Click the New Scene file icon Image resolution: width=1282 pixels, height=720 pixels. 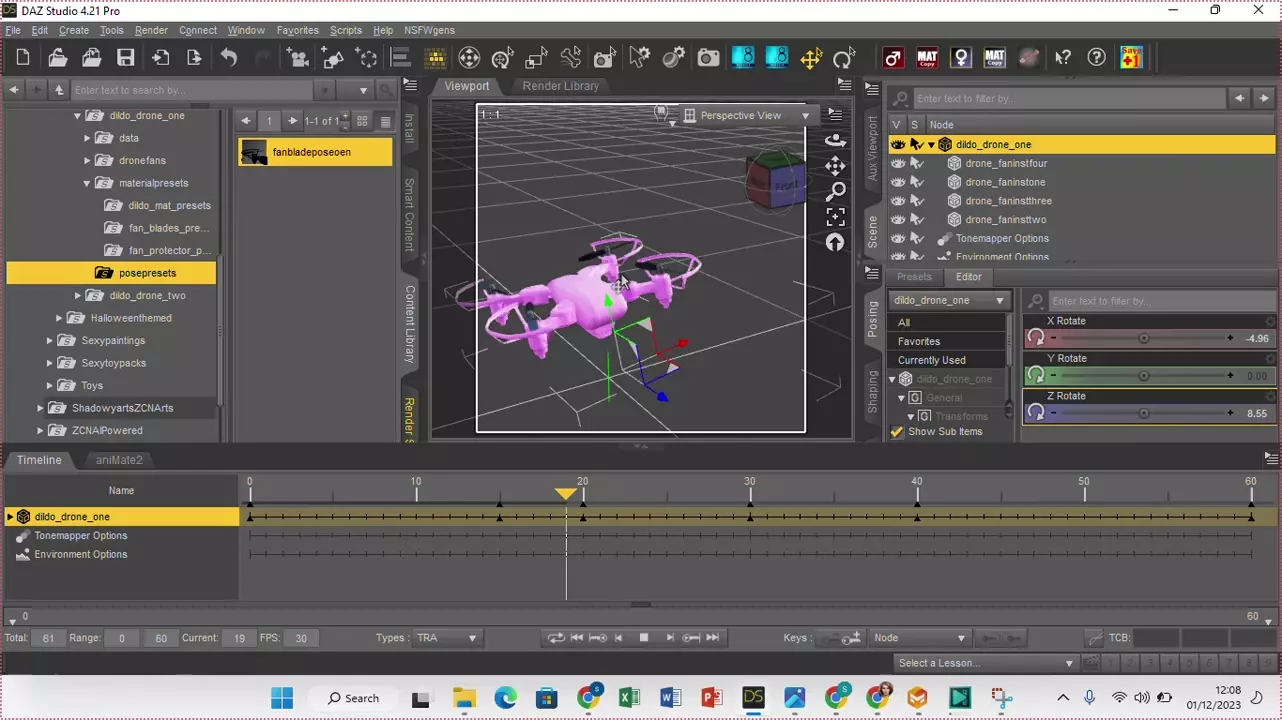click(x=22, y=58)
